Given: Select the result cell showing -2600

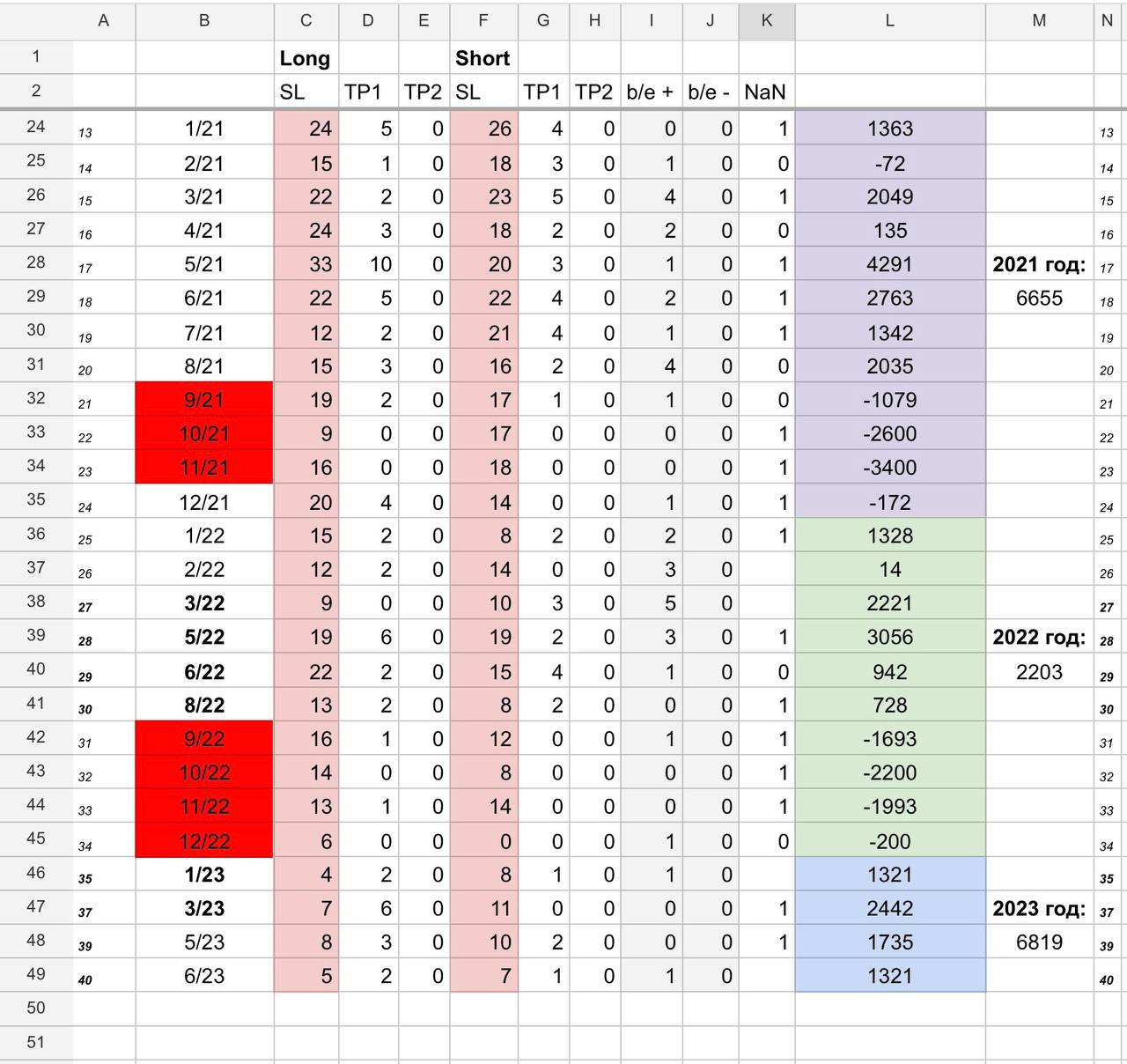Looking at the screenshot, I should (890, 433).
